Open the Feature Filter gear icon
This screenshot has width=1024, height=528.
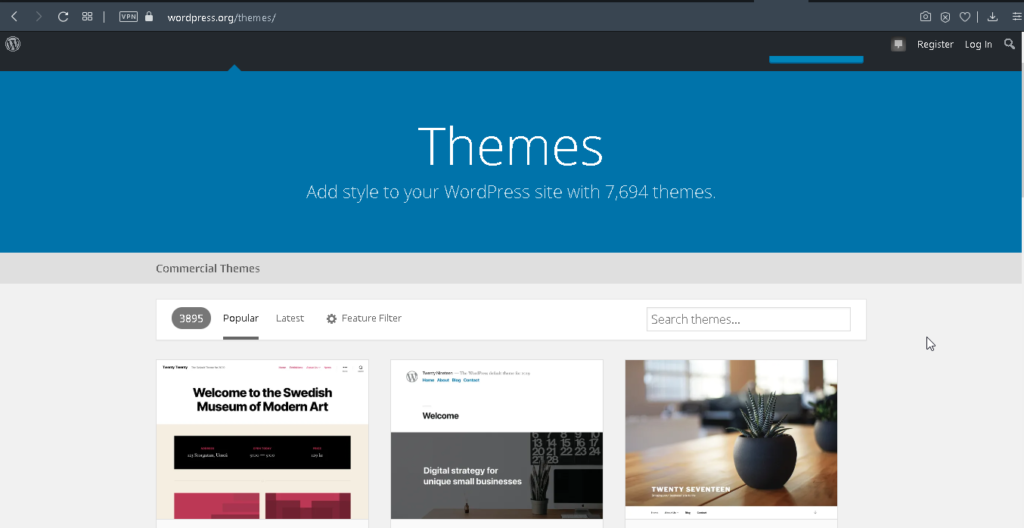tap(332, 319)
